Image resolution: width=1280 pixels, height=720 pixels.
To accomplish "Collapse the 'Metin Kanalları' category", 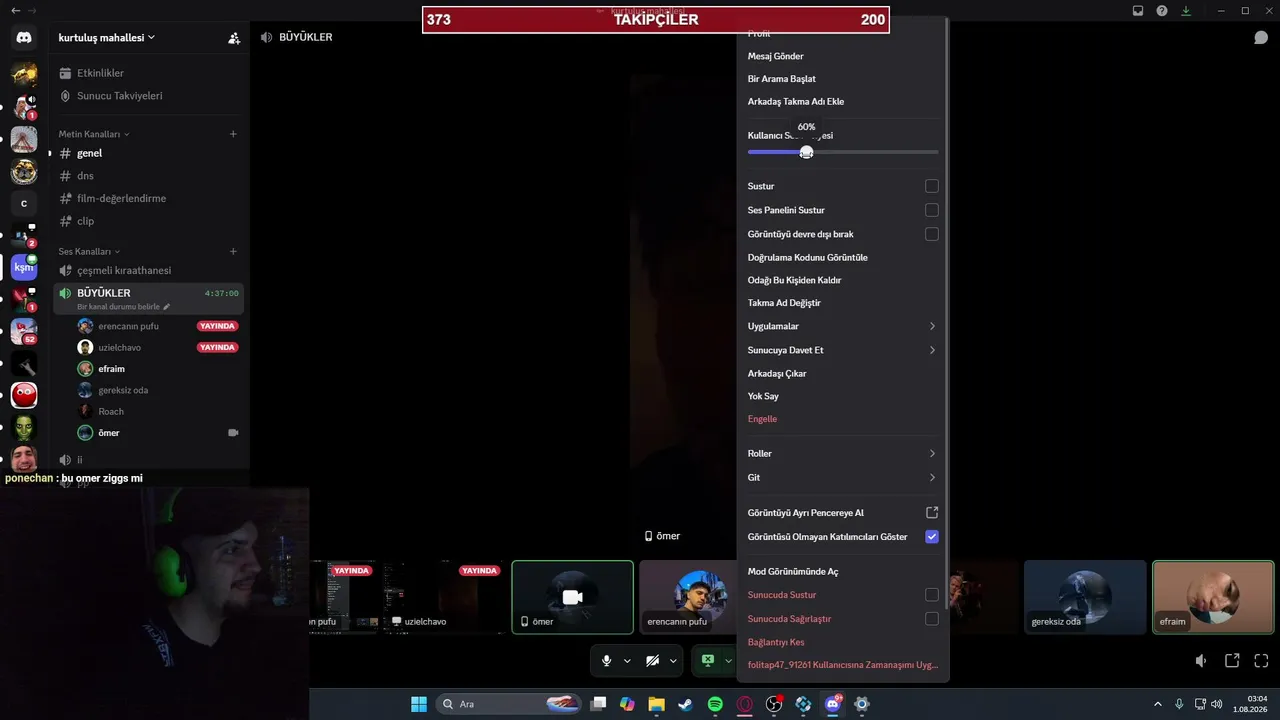I will tap(94, 134).
